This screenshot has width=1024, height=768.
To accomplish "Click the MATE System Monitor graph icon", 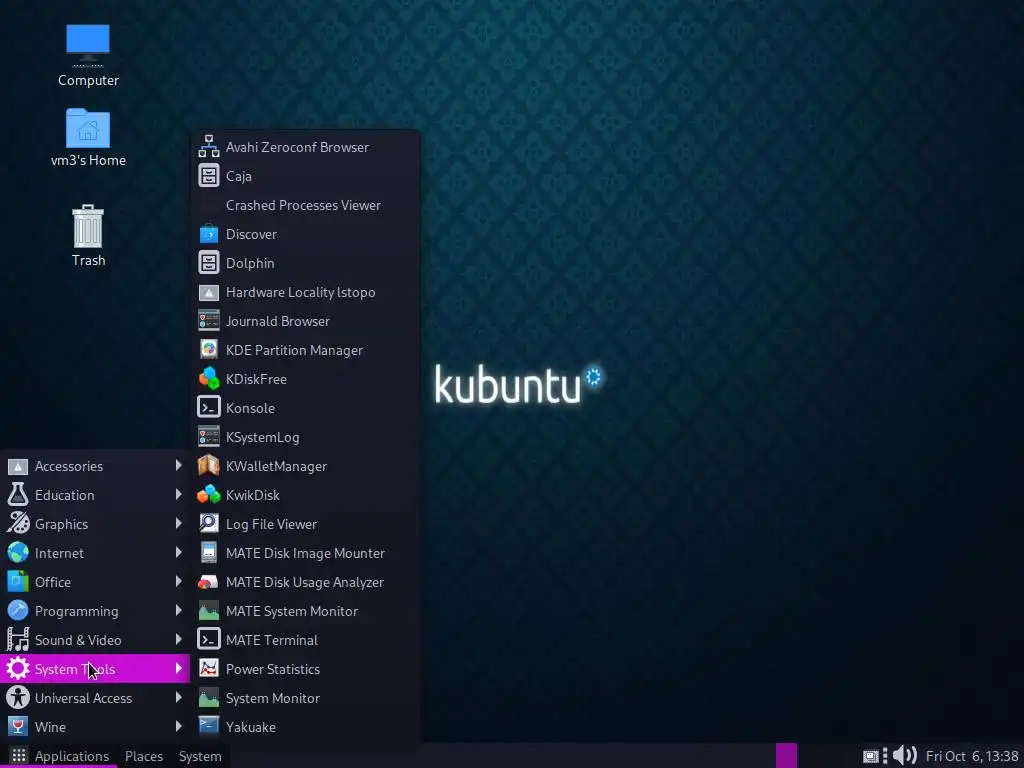I will click(208, 611).
